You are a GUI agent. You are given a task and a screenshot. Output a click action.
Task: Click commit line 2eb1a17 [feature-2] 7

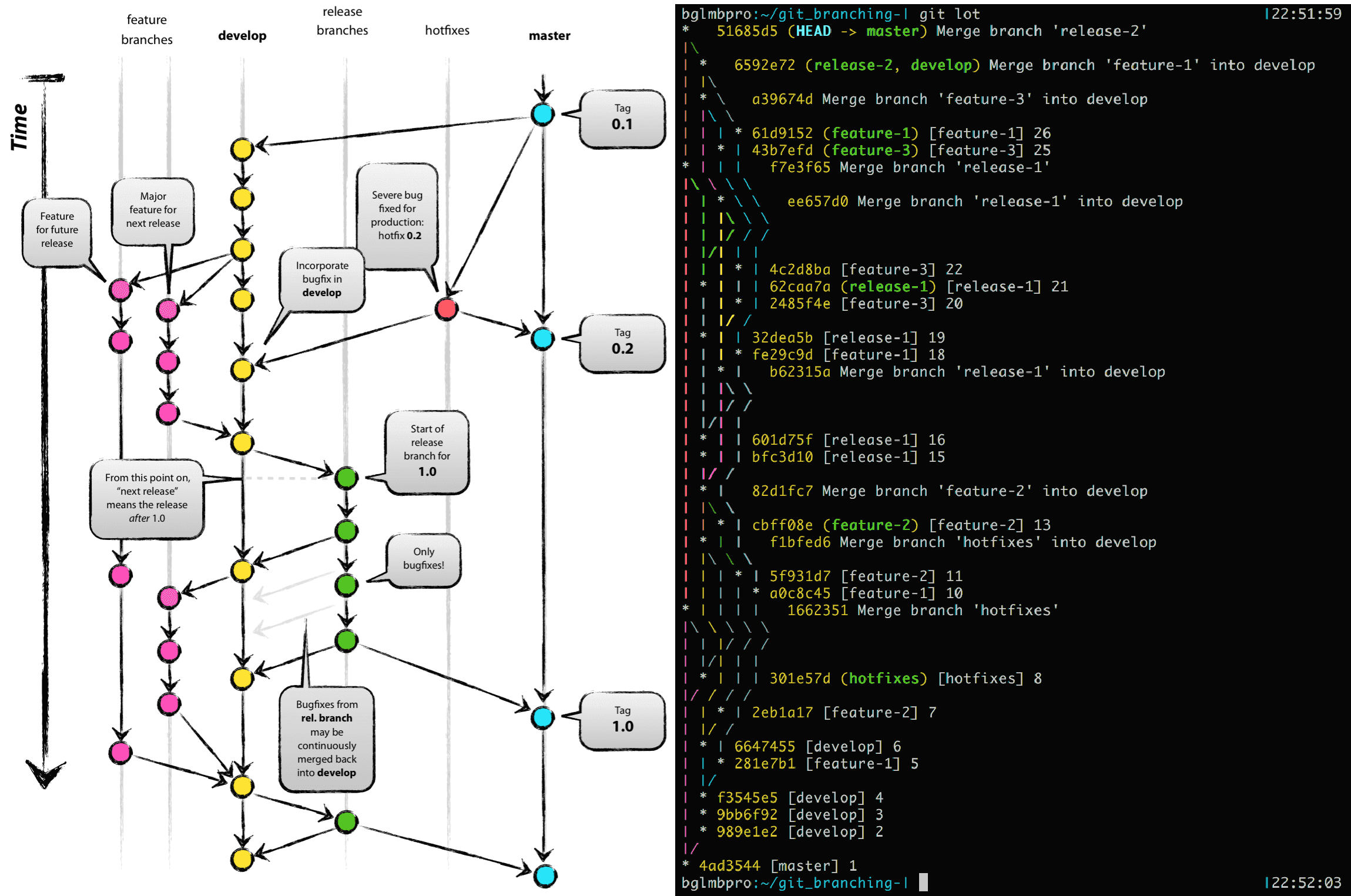(844, 712)
